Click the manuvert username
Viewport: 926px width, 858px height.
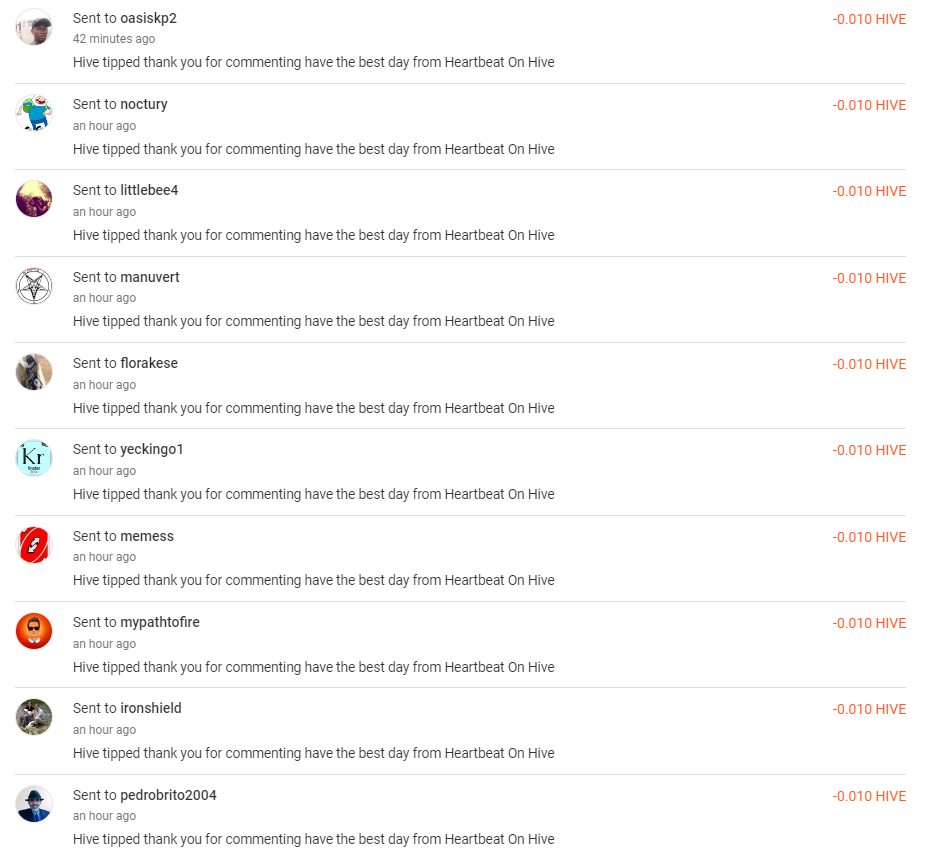(150, 277)
